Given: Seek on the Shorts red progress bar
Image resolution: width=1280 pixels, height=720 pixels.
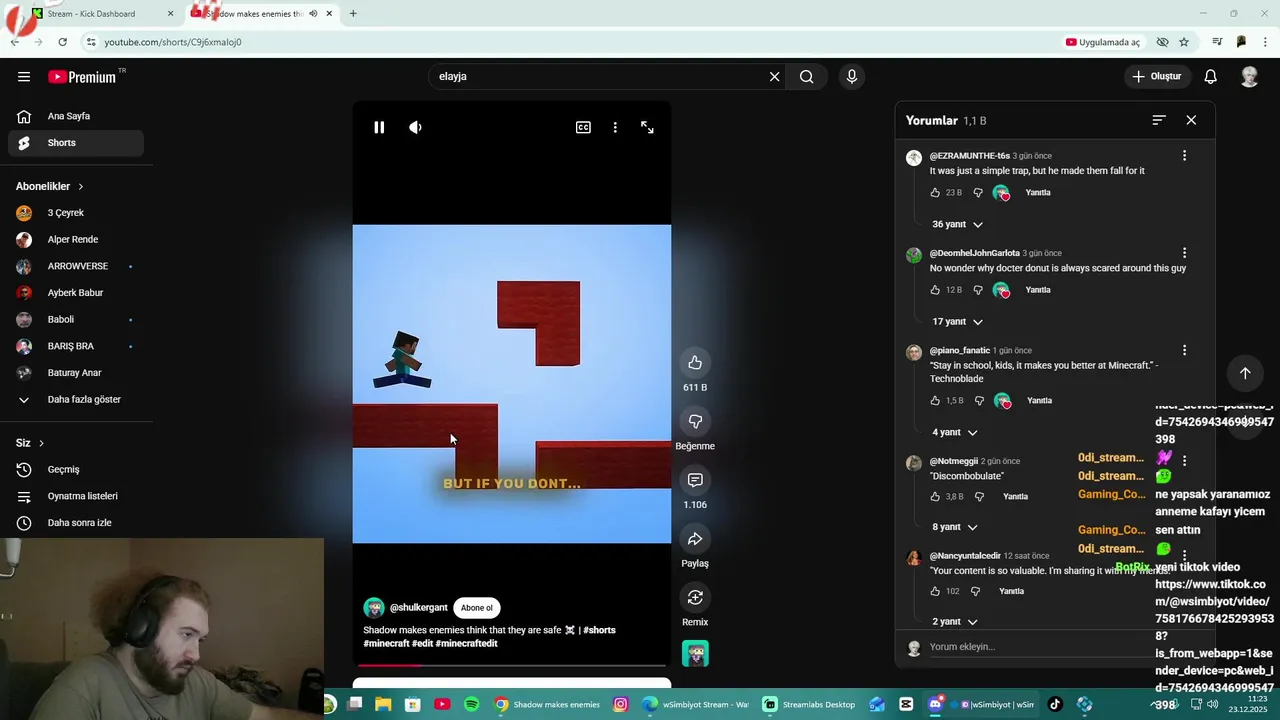Looking at the screenshot, I should click(512, 665).
